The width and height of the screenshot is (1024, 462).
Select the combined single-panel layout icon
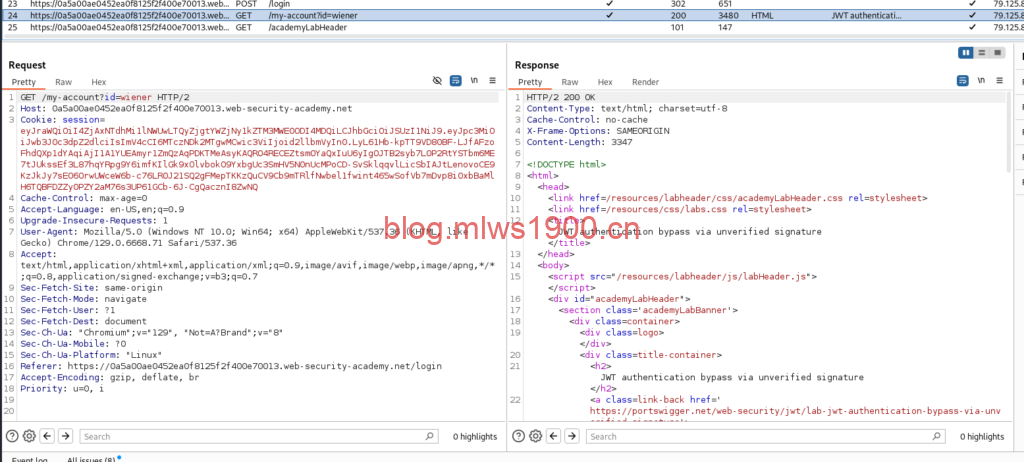point(997,53)
